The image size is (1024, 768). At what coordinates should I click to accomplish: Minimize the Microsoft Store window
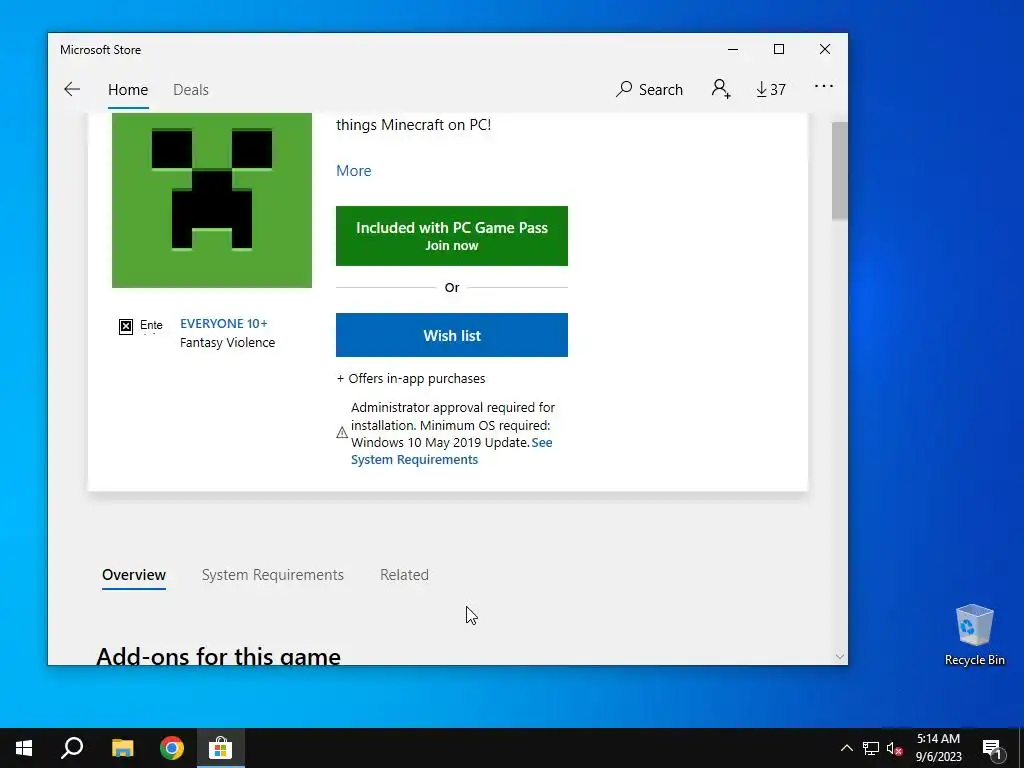(733, 50)
